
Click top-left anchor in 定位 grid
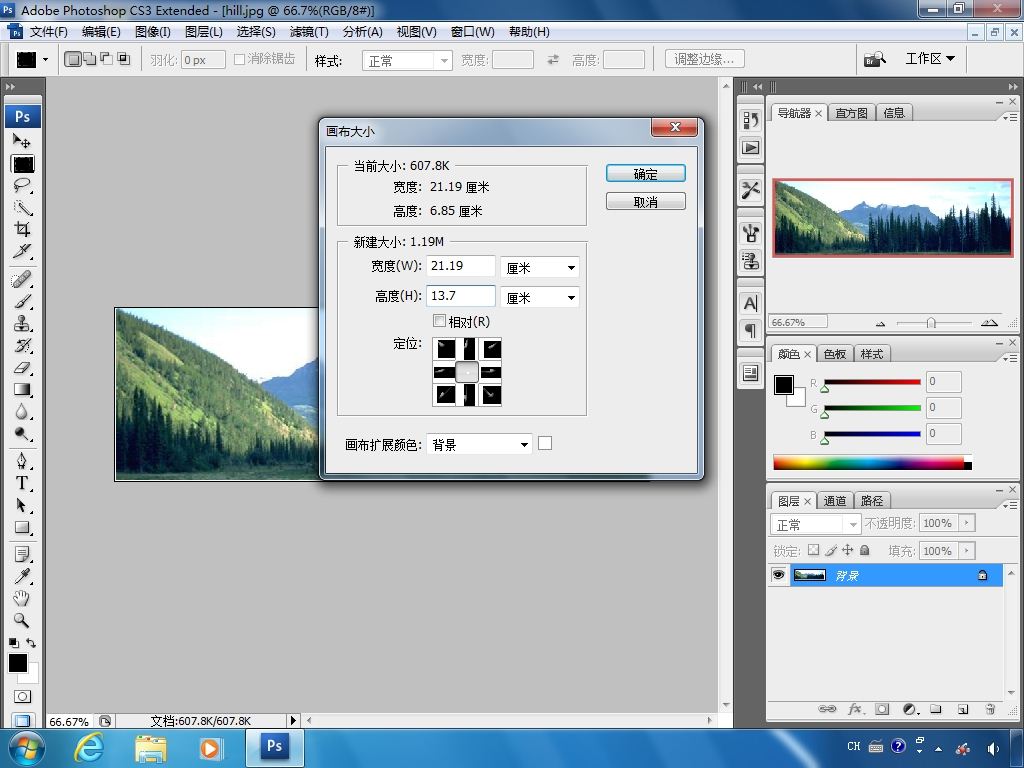(x=446, y=349)
